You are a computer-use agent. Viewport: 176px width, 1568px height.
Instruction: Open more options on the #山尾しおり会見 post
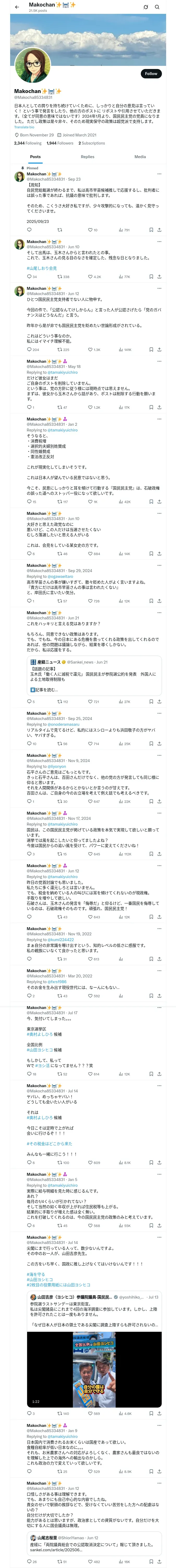[159, 242]
